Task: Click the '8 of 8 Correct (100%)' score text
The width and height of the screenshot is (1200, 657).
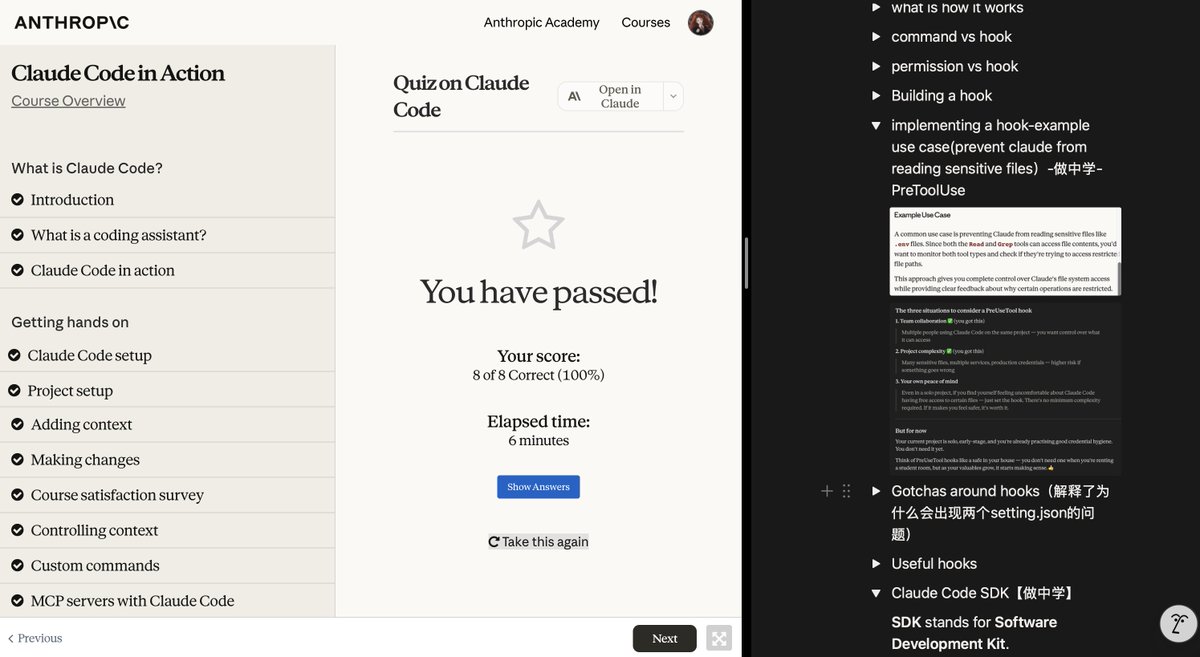Action: coord(538,375)
